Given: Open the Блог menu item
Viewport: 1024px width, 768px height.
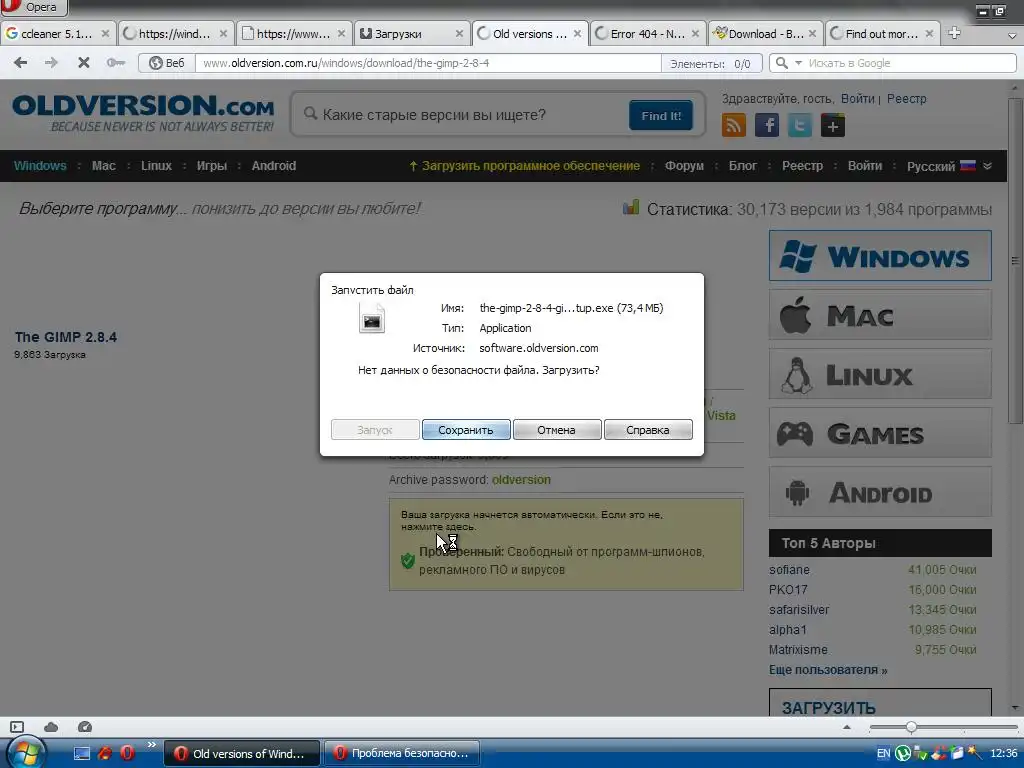Looking at the screenshot, I should (743, 166).
